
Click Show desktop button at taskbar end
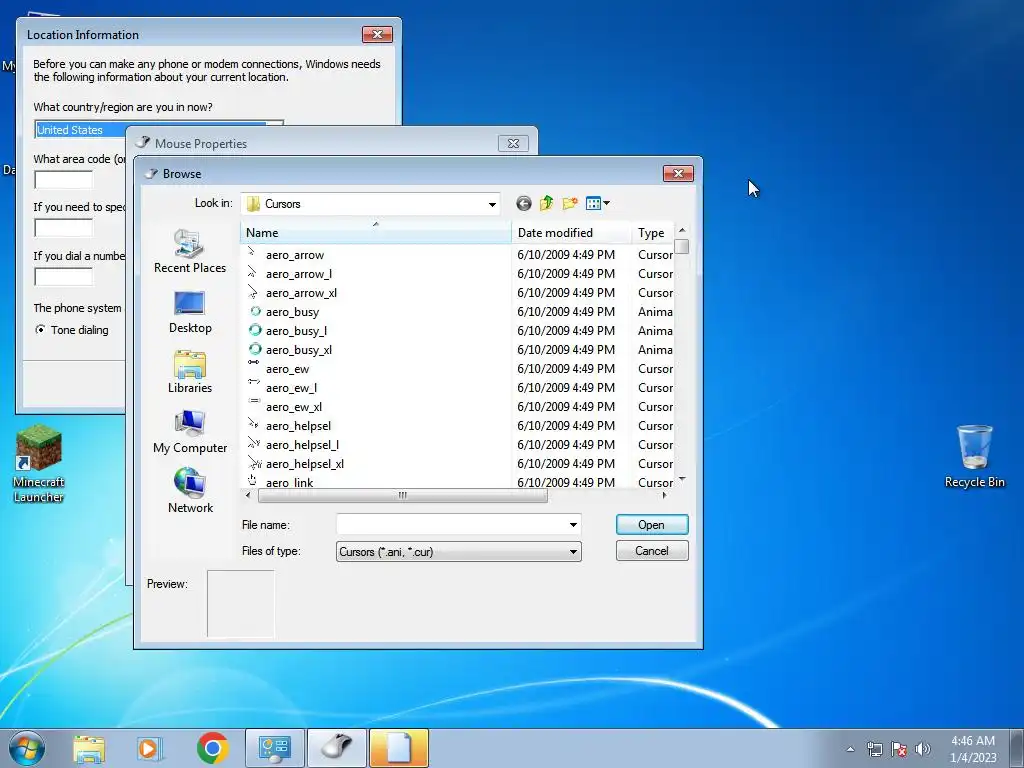point(1017,749)
